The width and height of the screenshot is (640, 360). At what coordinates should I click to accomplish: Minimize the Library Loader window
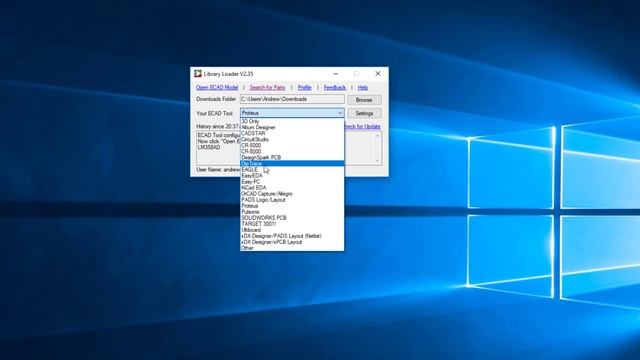[336, 74]
